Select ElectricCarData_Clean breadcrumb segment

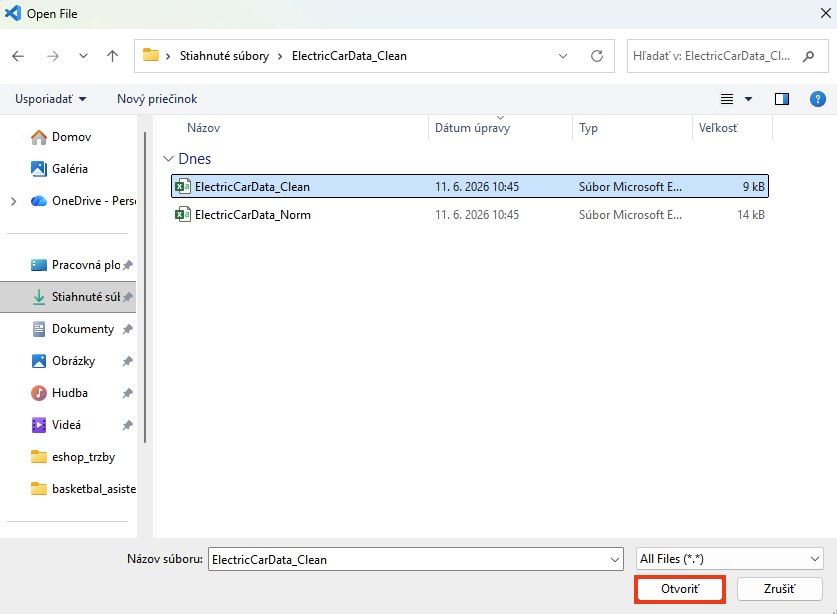pos(349,56)
